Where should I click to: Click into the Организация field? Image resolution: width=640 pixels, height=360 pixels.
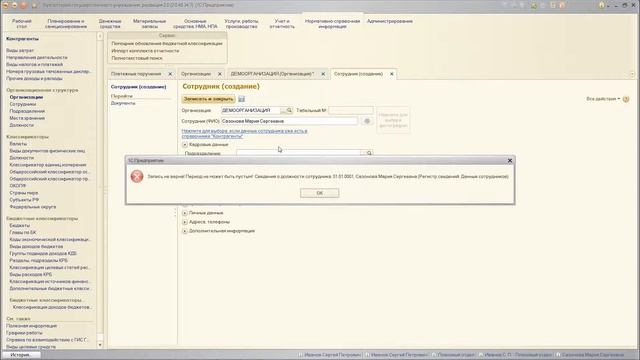pos(250,110)
